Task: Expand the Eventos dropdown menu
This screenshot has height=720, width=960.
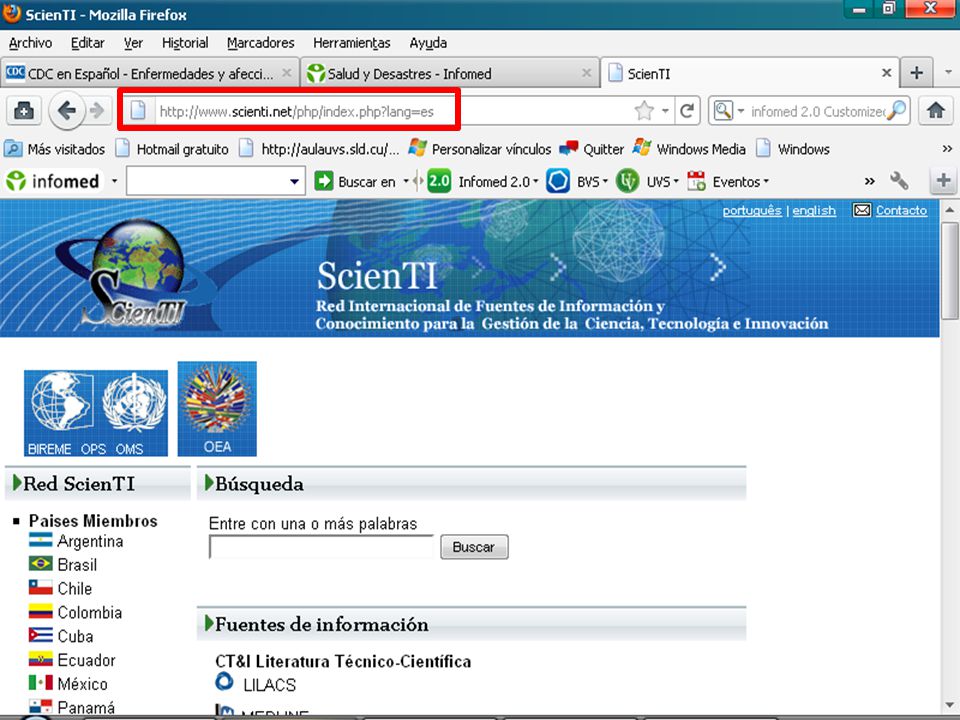Action: click(x=766, y=181)
